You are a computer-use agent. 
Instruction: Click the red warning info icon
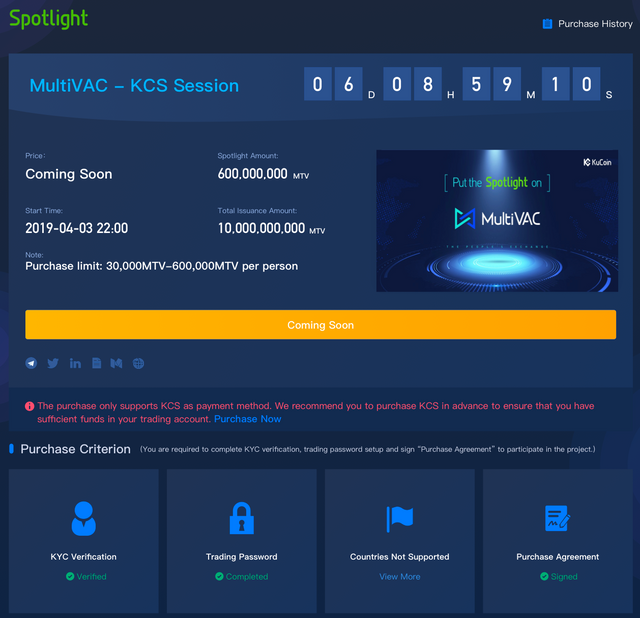click(x=29, y=406)
